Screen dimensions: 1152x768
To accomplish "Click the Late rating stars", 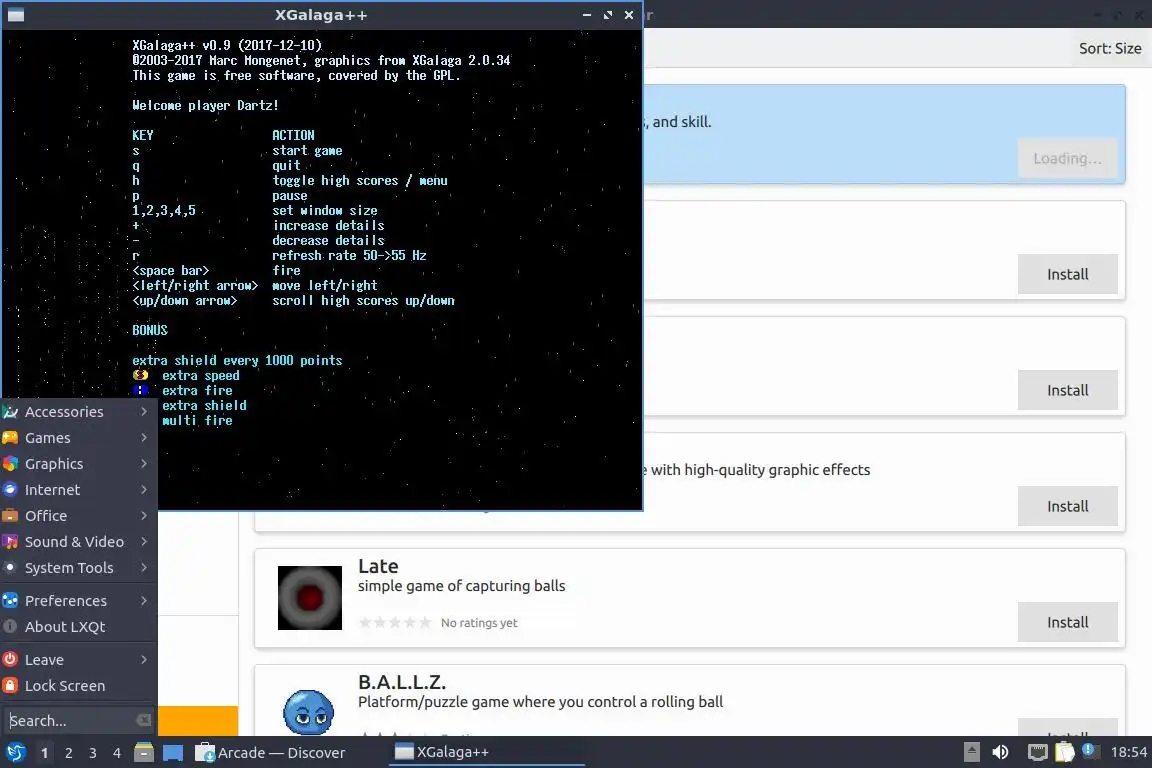I will click(395, 622).
